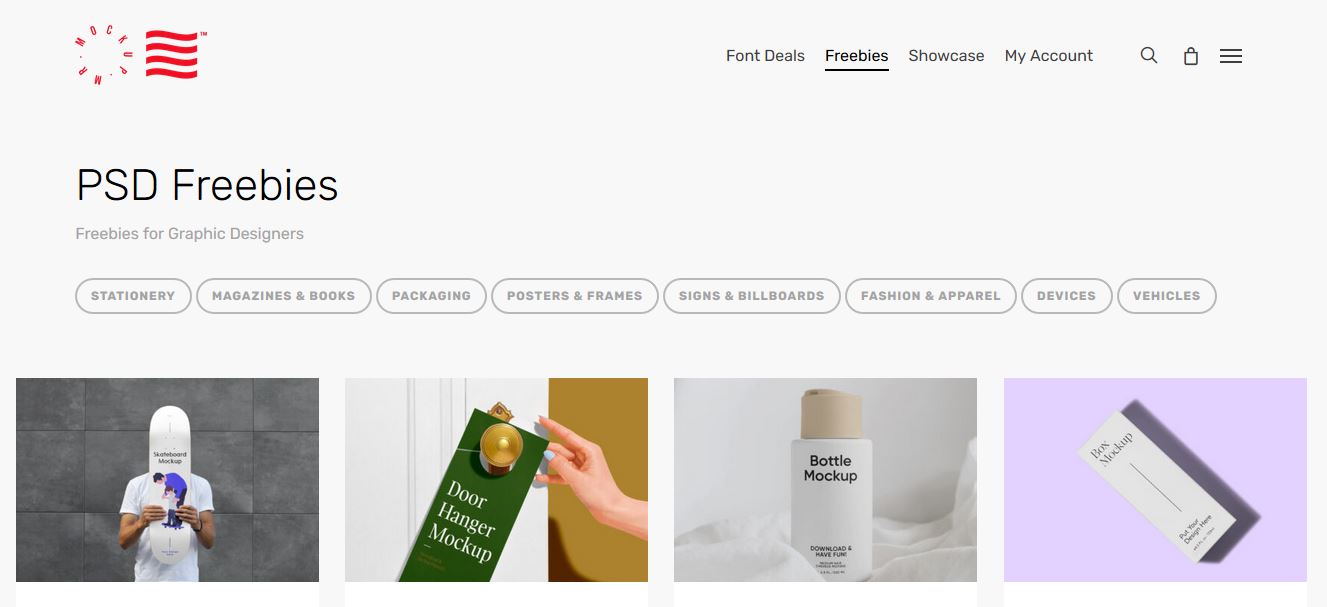Image resolution: width=1327 pixels, height=607 pixels.
Task: Open the search magnifier icon
Action: pos(1149,56)
